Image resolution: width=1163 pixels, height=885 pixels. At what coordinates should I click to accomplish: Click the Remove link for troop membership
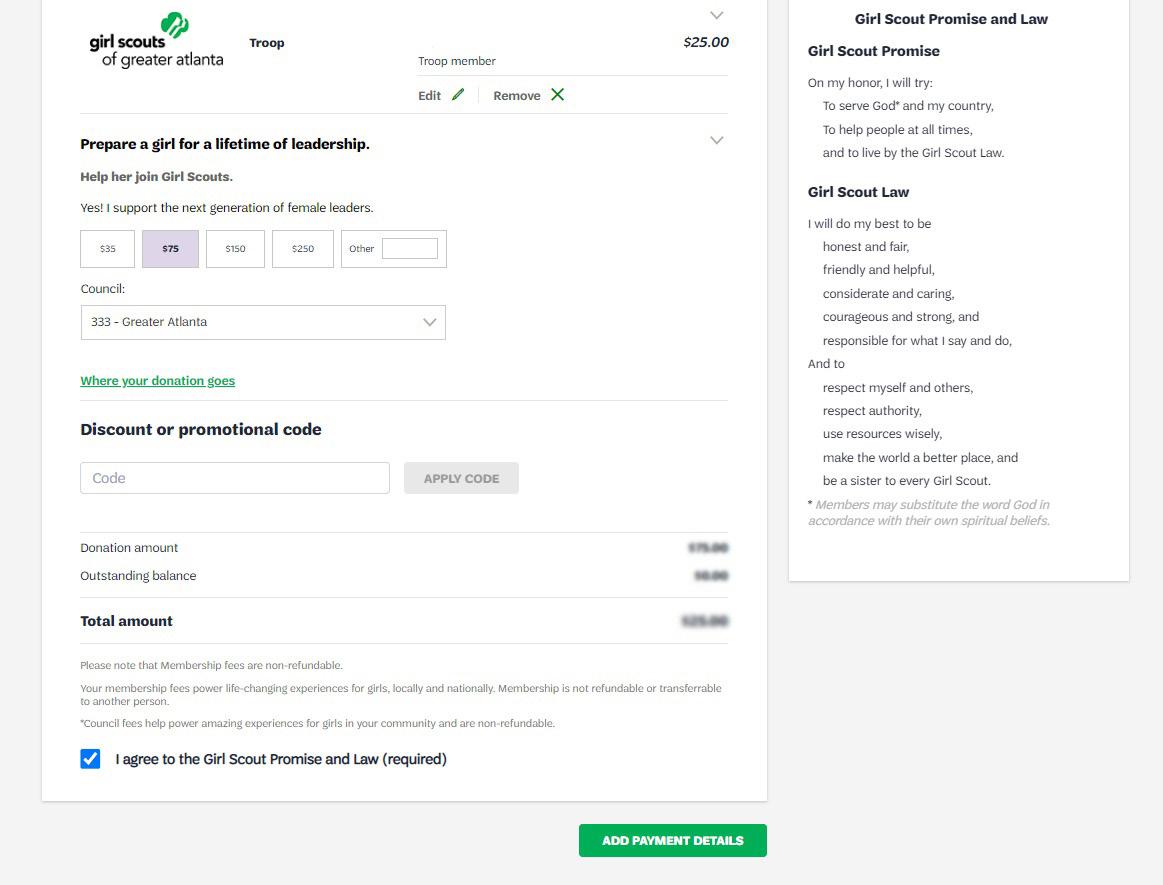coord(516,96)
